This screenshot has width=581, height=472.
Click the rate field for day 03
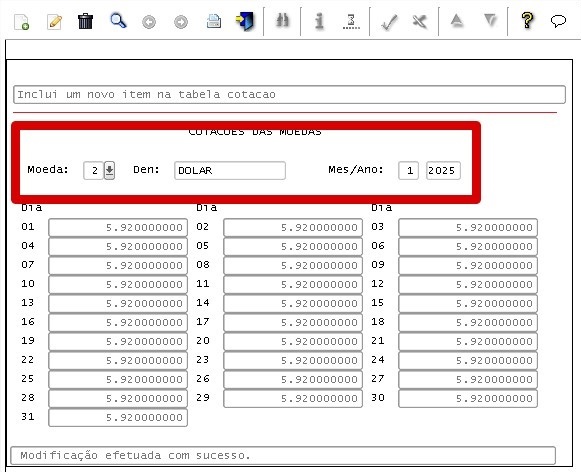point(468,227)
